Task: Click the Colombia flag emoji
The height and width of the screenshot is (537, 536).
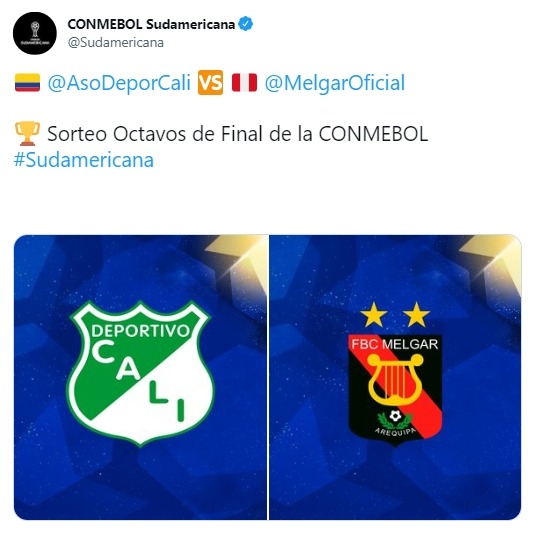Action: pyautogui.click(x=27, y=83)
